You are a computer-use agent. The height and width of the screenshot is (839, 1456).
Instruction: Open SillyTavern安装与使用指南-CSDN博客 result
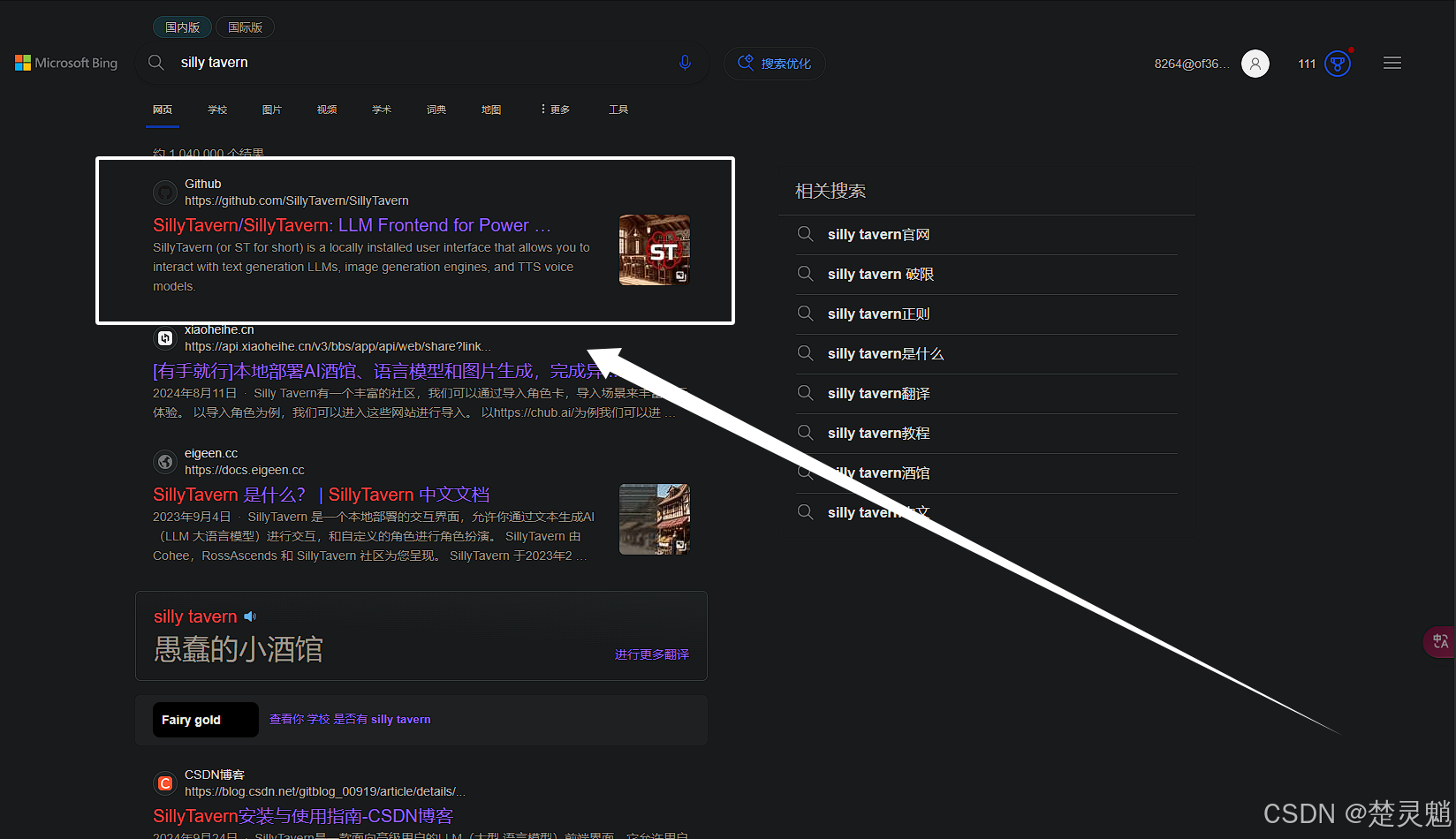[x=303, y=816]
